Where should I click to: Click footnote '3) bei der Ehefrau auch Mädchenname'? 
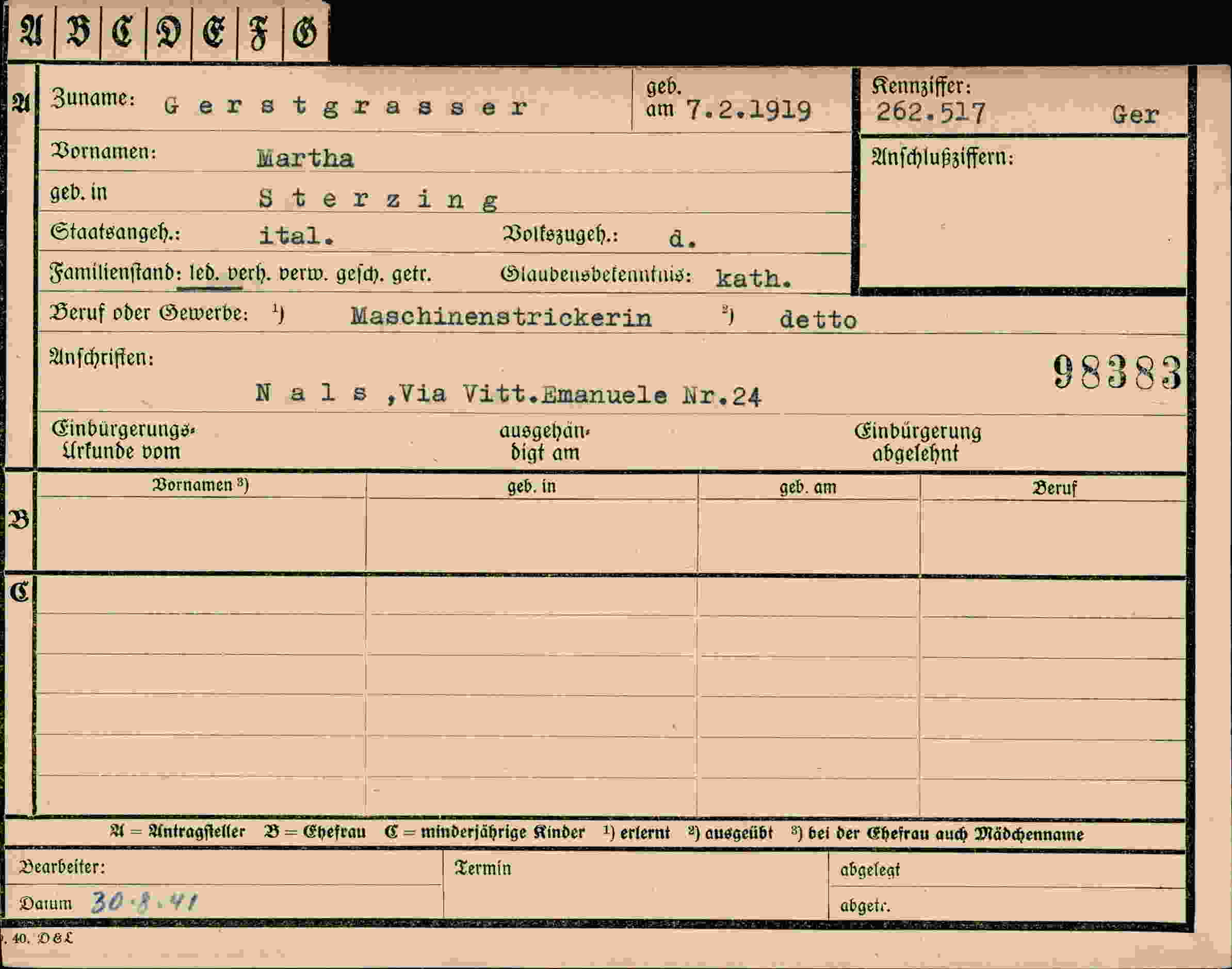point(937,834)
